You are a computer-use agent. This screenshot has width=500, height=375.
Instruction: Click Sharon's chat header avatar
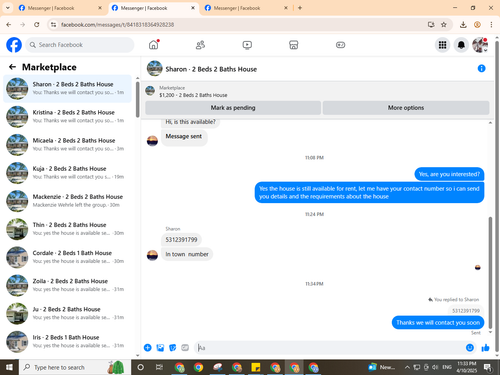click(155, 68)
